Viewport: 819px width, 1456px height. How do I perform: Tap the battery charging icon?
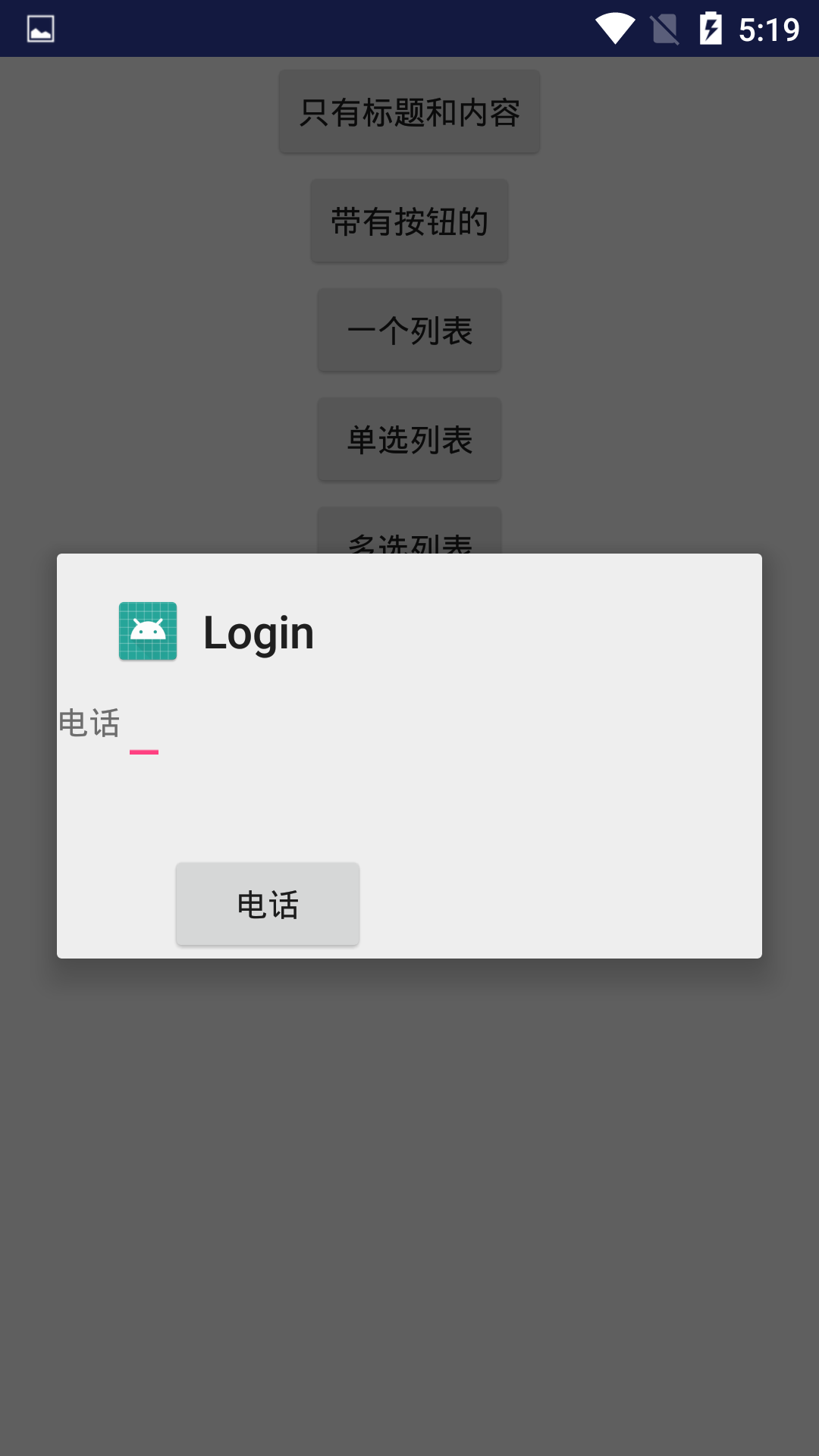[711, 29]
